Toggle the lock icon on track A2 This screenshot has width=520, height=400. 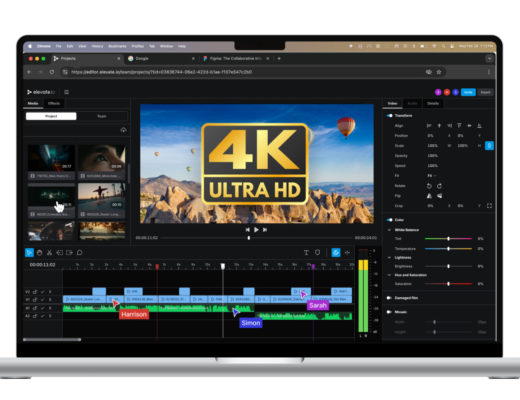(x=35, y=316)
